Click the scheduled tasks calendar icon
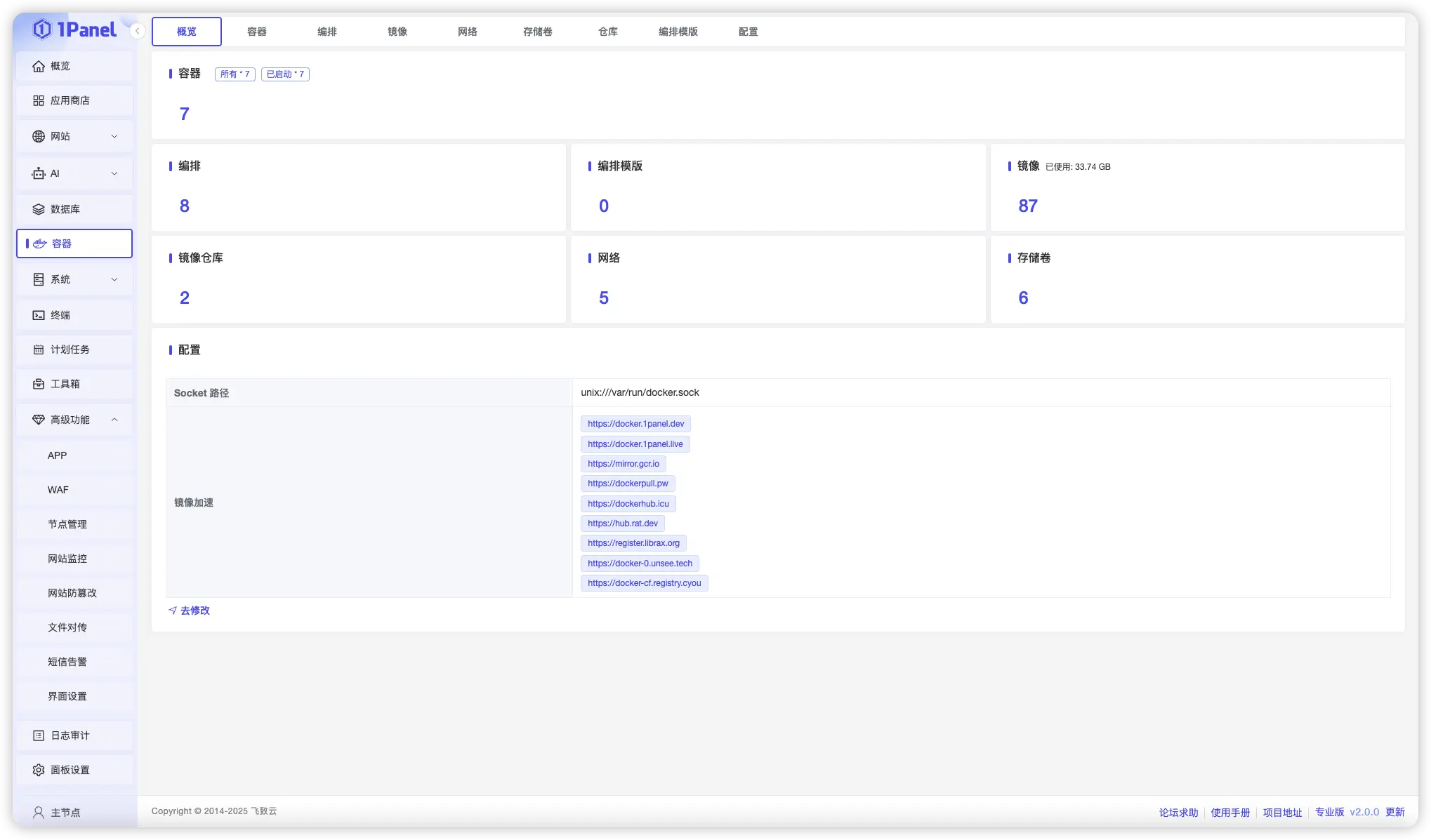 pyautogui.click(x=39, y=349)
